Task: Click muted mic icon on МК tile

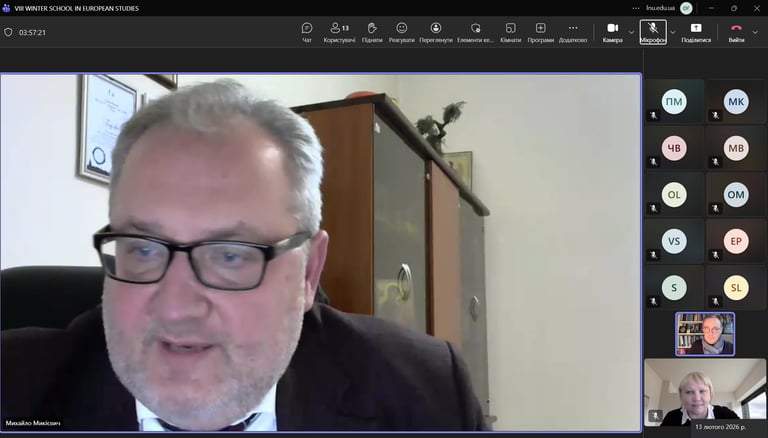Action: 715,116
